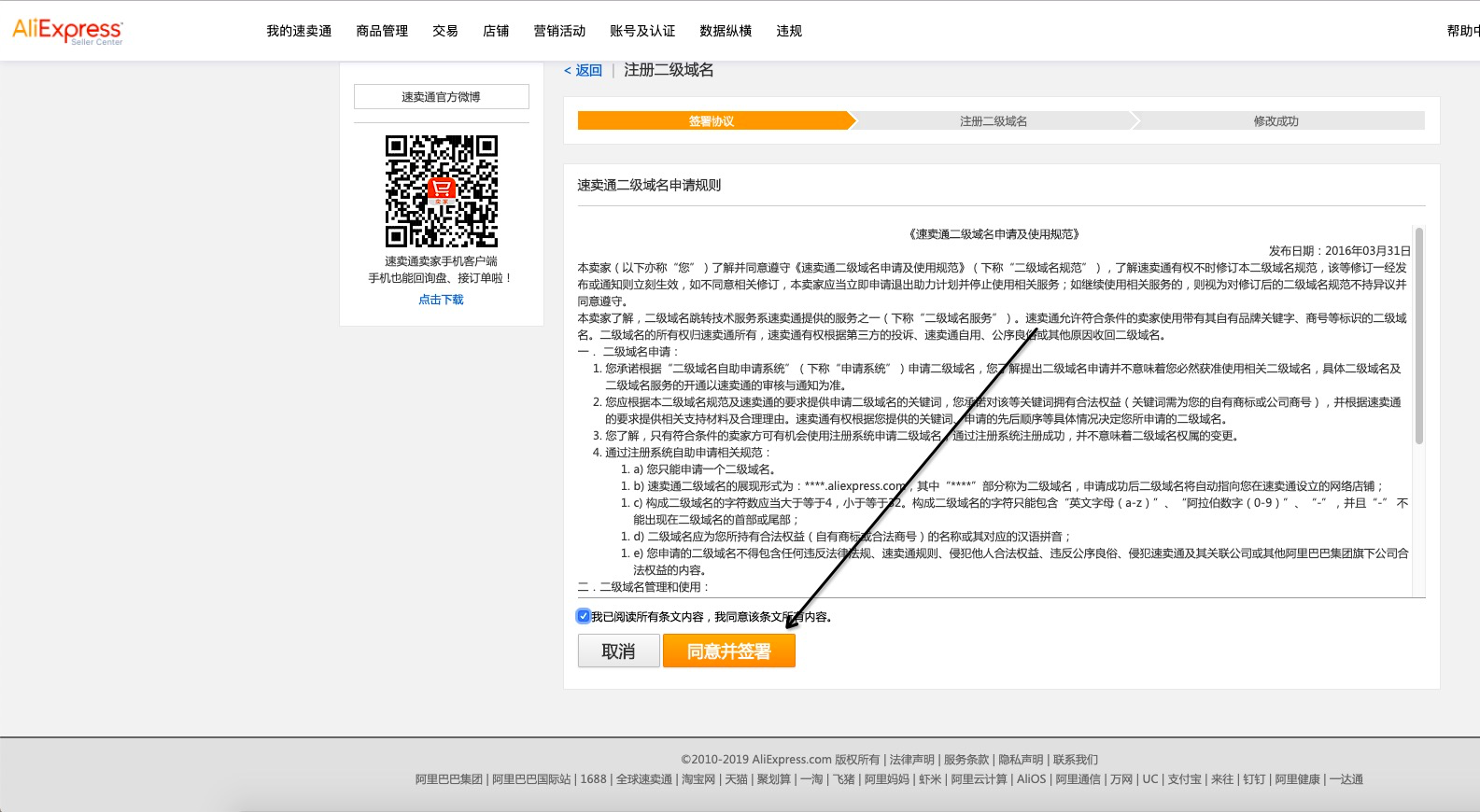
Task: Click the 同意并签署 button
Action: click(729, 651)
